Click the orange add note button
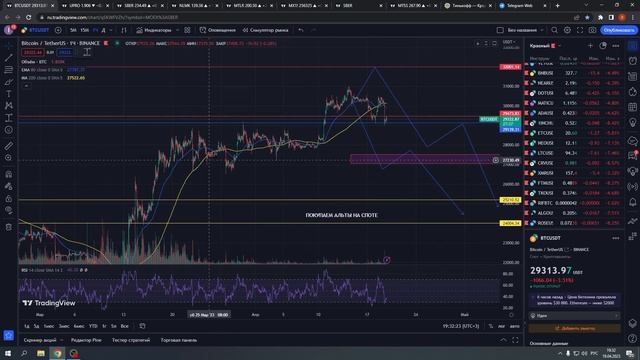The width and height of the screenshot is (640, 360). 575,328
